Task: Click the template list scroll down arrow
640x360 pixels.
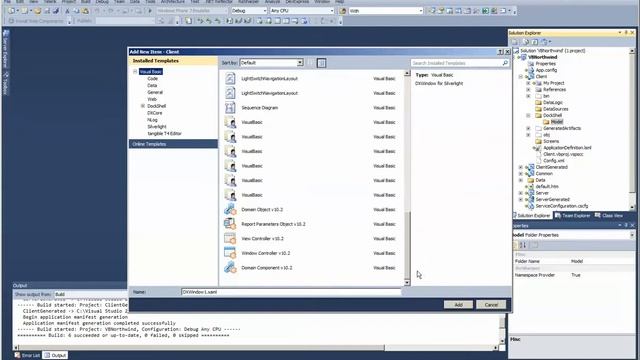Action: pyautogui.click(x=407, y=282)
